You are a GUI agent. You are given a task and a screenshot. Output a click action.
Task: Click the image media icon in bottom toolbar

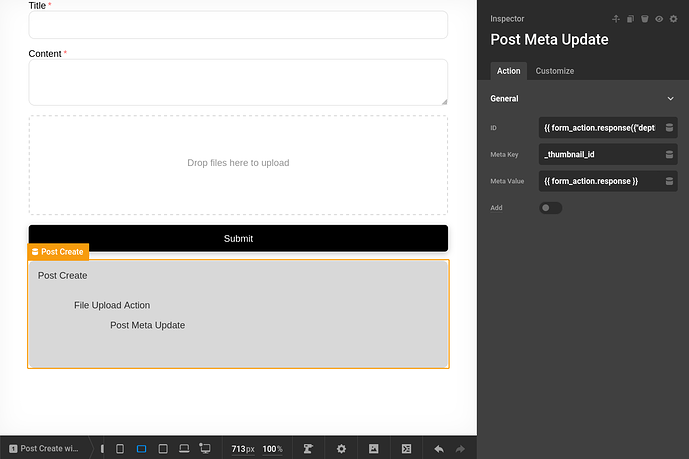pos(374,449)
